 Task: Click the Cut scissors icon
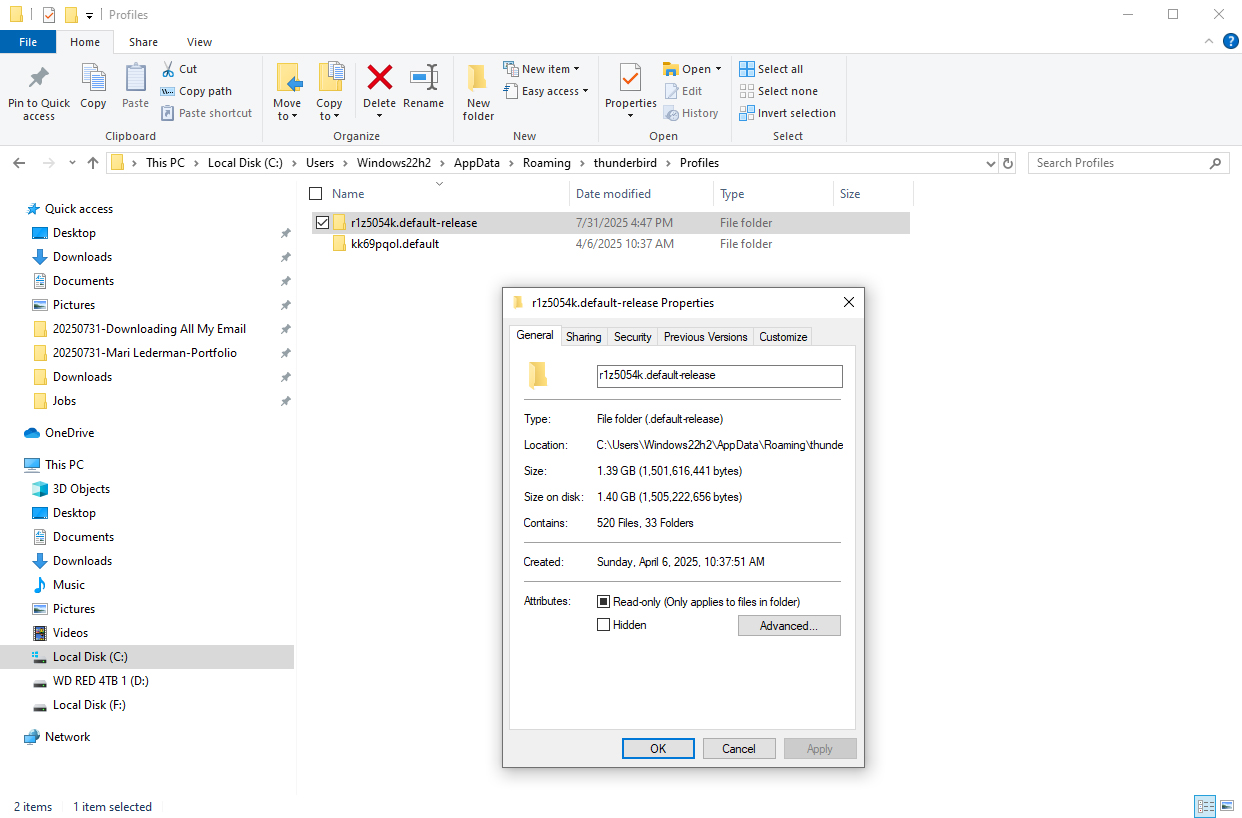pos(168,69)
